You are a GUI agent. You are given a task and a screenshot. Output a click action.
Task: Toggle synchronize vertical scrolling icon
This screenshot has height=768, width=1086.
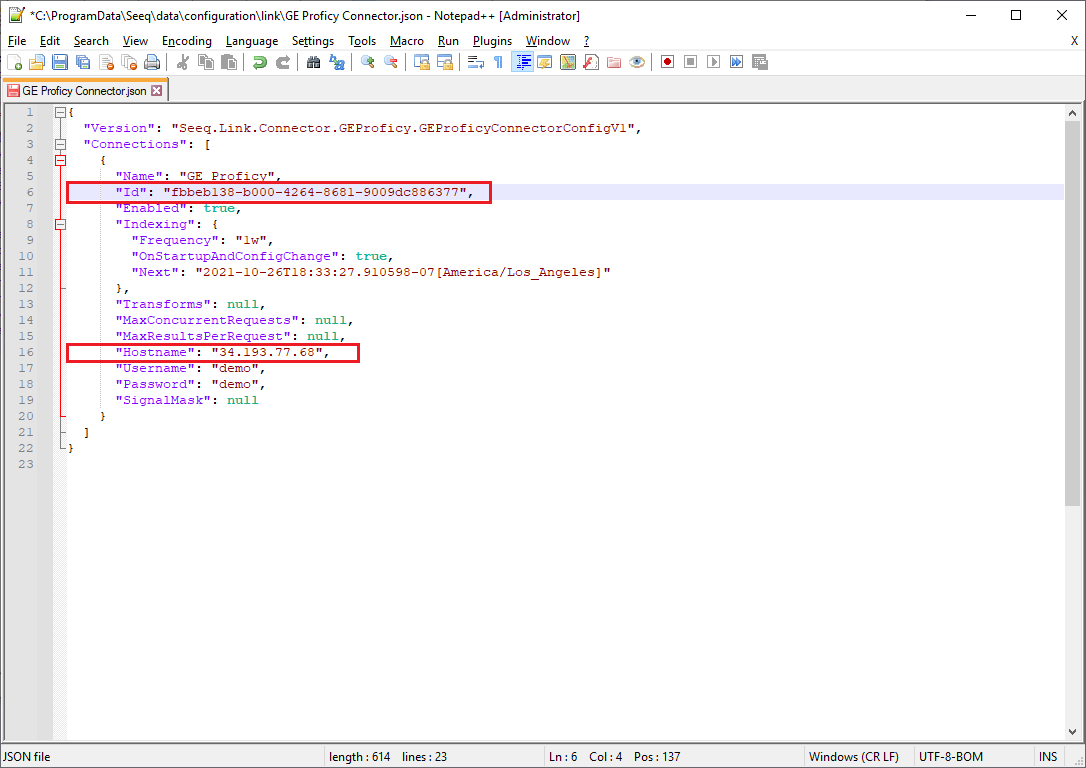[422, 62]
